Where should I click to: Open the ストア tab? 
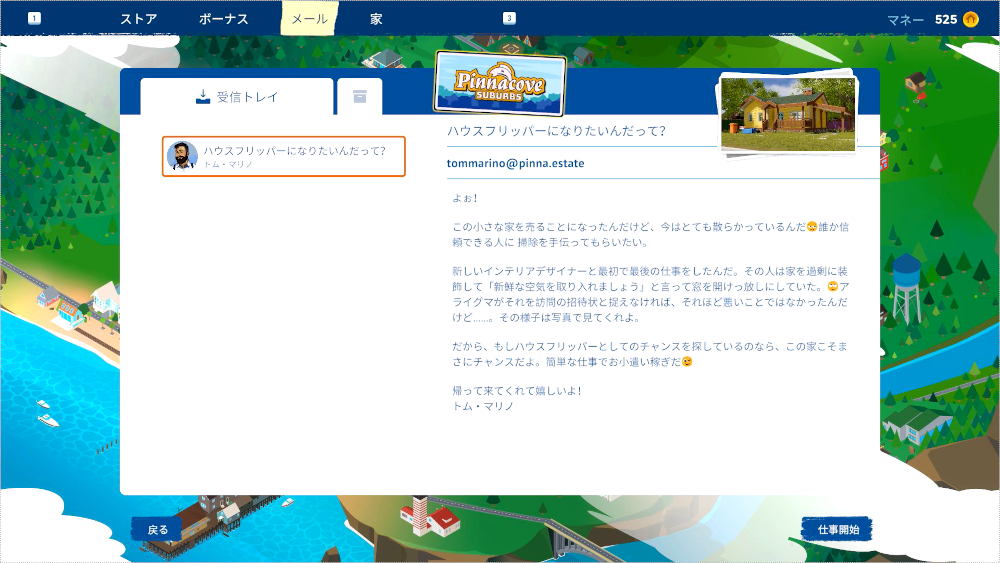[x=138, y=19]
